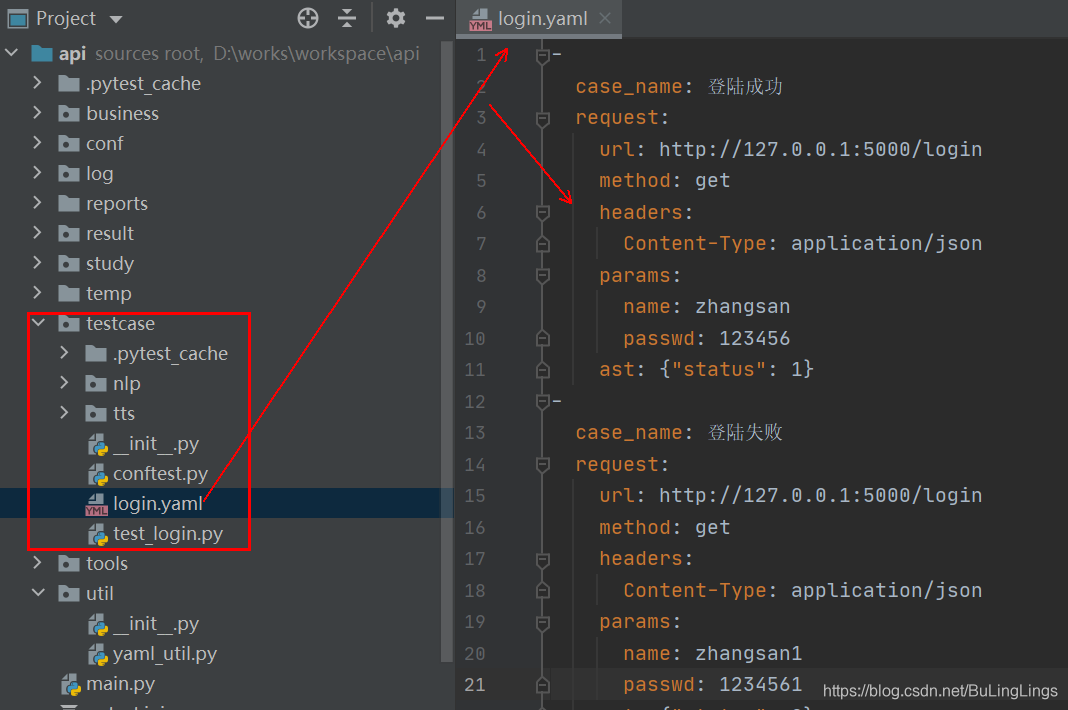This screenshot has height=710, width=1068.
Task: Select the testcase folder icon
Action: pos(69,323)
